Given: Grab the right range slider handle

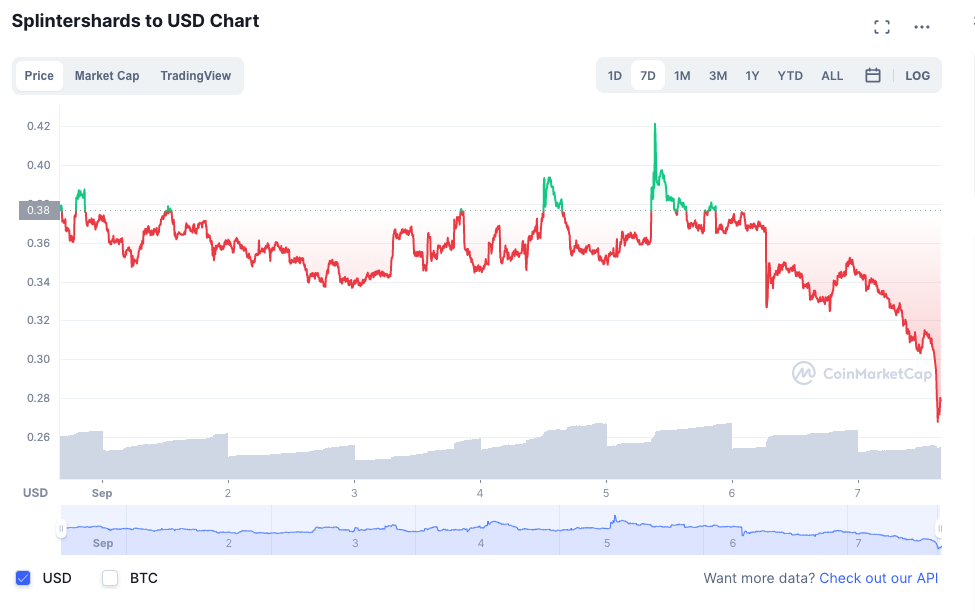Looking at the screenshot, I should pyautogui.click(x=939, y=529).
